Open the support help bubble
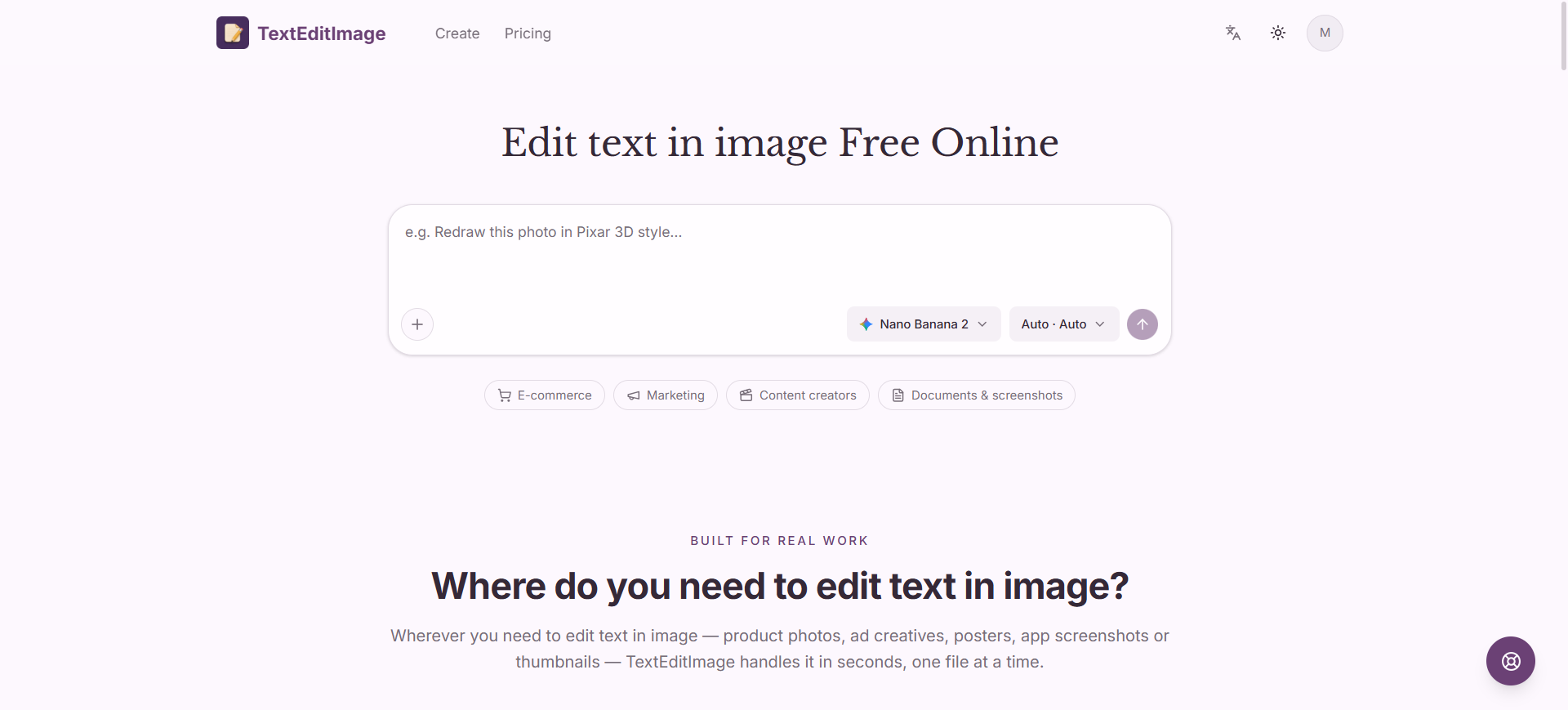Image resolution: width=1568 pixels, height=710 pixels. [1511, 661]
